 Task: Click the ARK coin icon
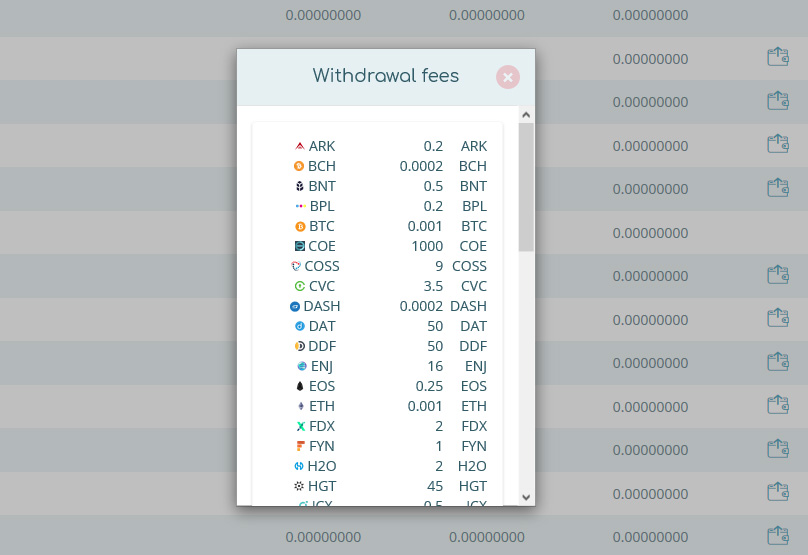point(300,146)
